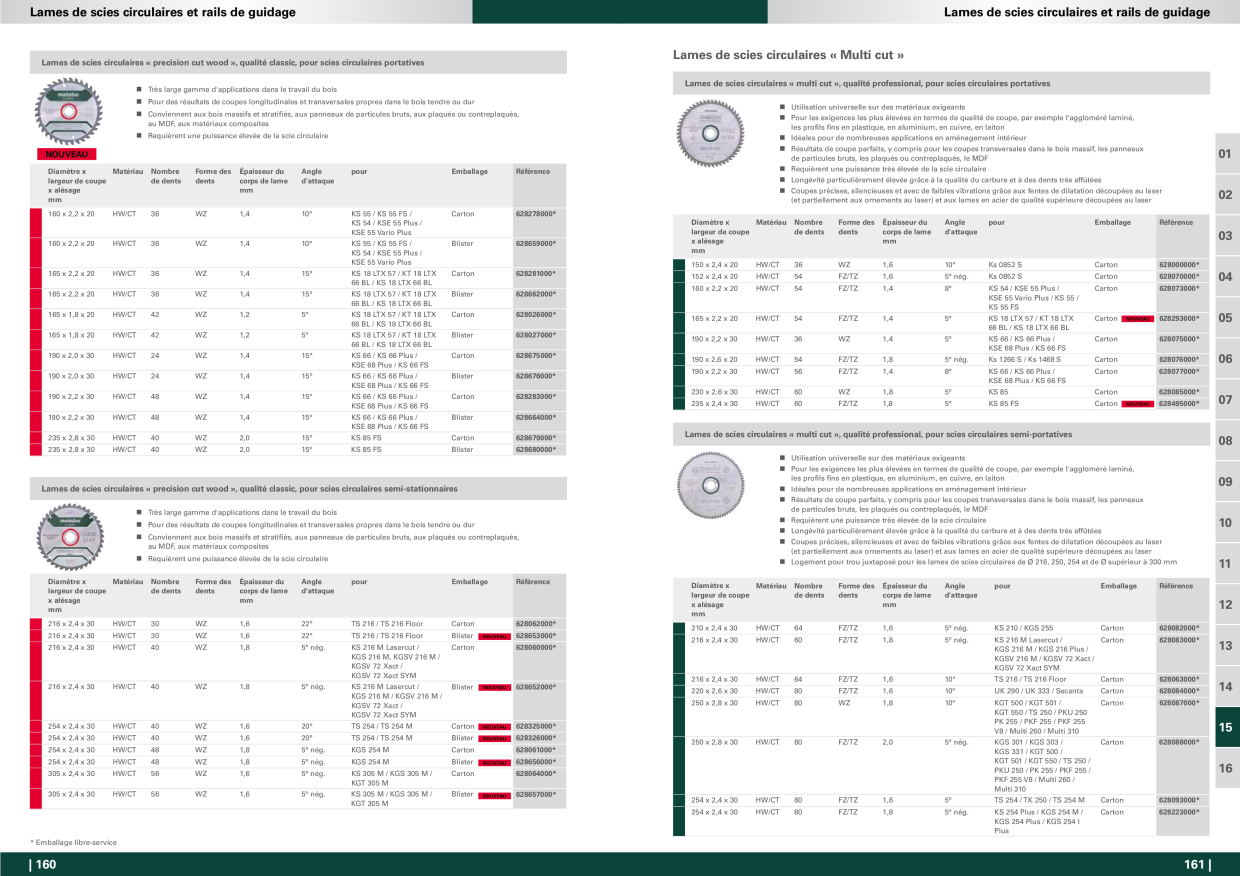The image size is (1240, 876).
Task: Select reference number 628085000
Action: pos(1179,392)
